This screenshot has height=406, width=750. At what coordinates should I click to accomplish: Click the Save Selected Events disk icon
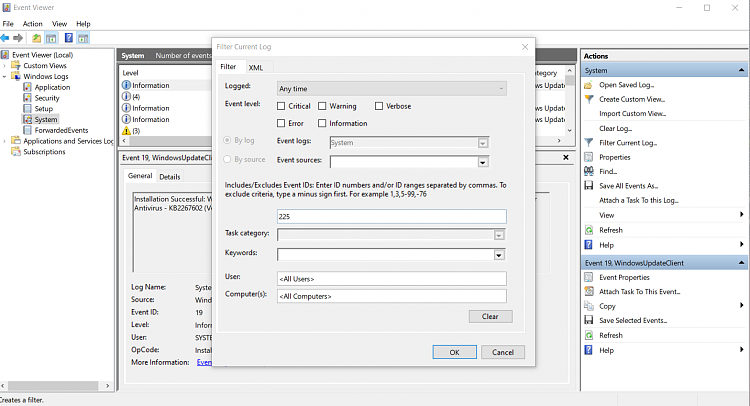pyautogui.click(x=589, y=320)
